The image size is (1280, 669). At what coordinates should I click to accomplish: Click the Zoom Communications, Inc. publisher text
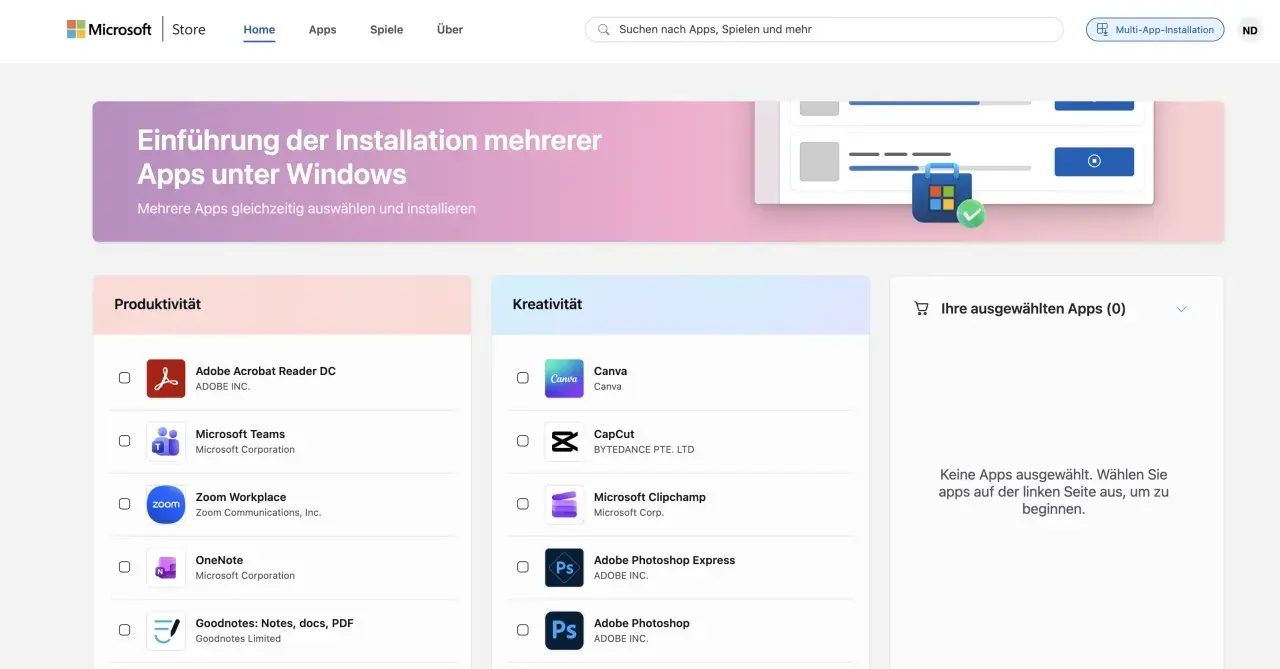pyautogui.click(x=258, y=513)
